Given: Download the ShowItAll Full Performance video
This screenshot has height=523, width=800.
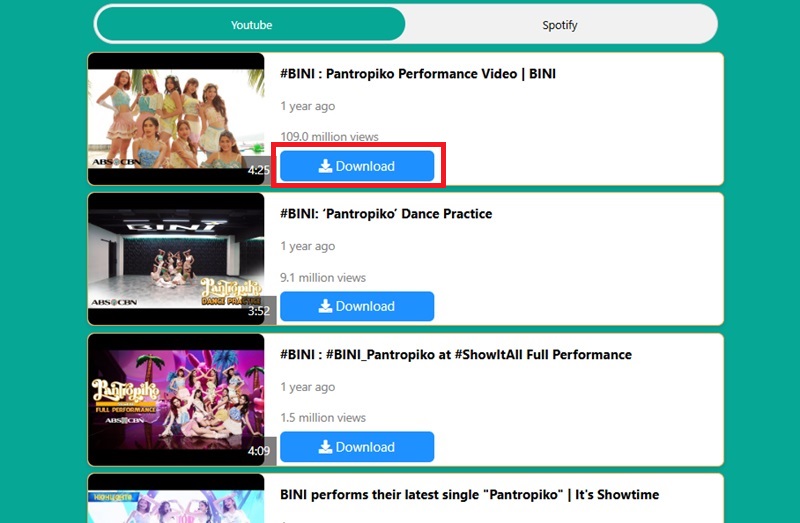Looking at the screenshot, I should coord(357,447).
